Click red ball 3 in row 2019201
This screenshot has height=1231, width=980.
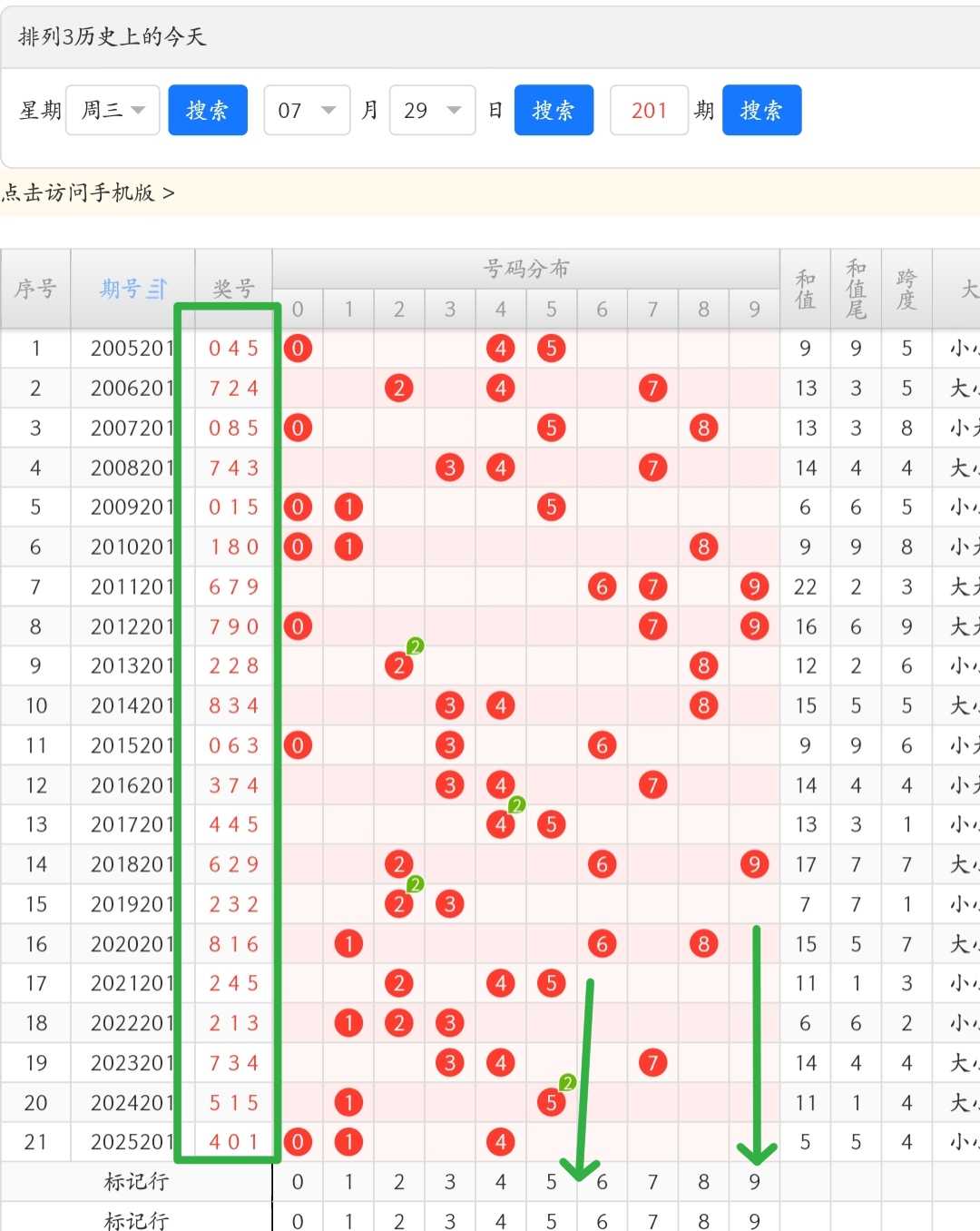[x=449, y=904]
